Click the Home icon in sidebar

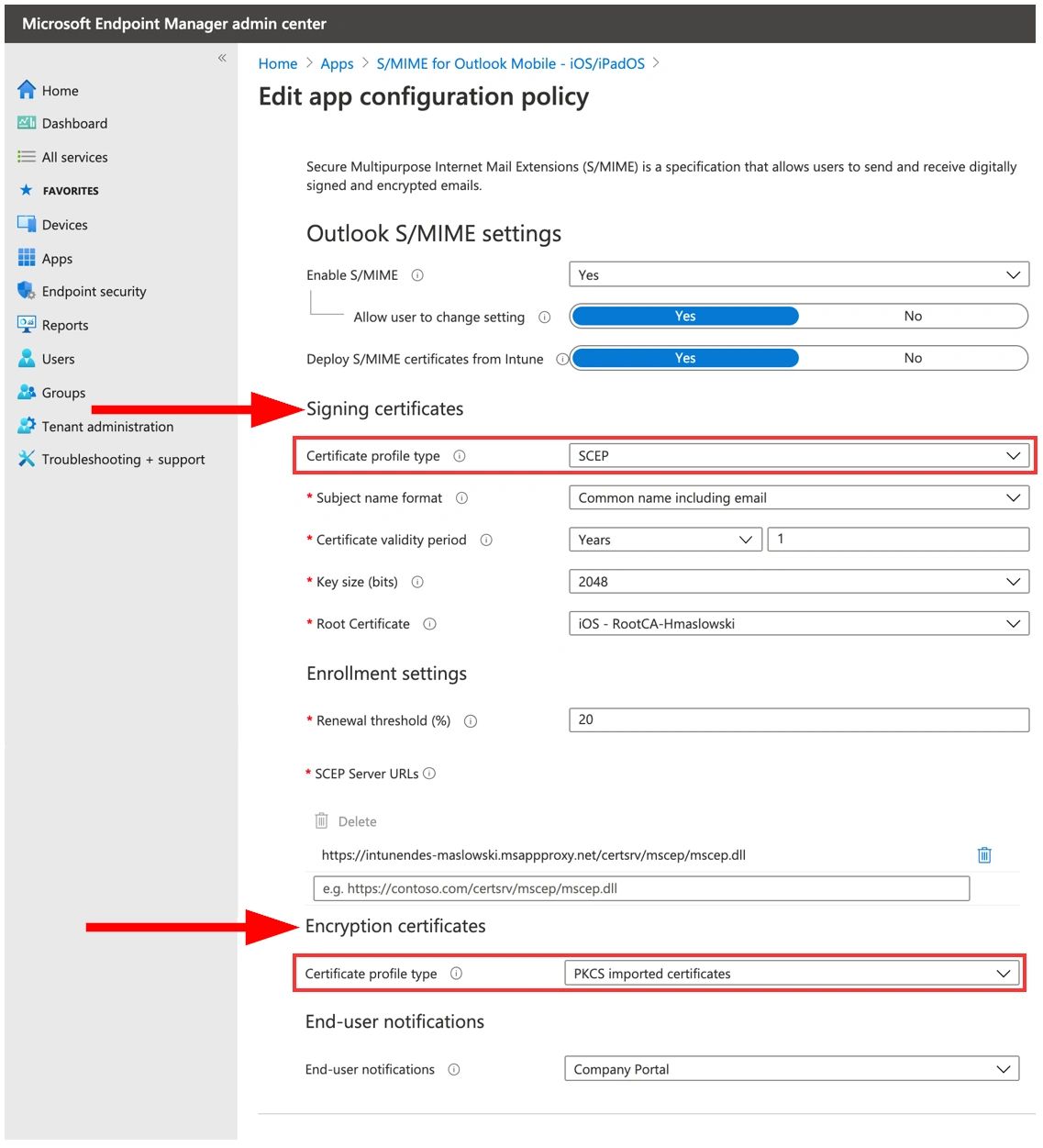(x=27, y=90)
